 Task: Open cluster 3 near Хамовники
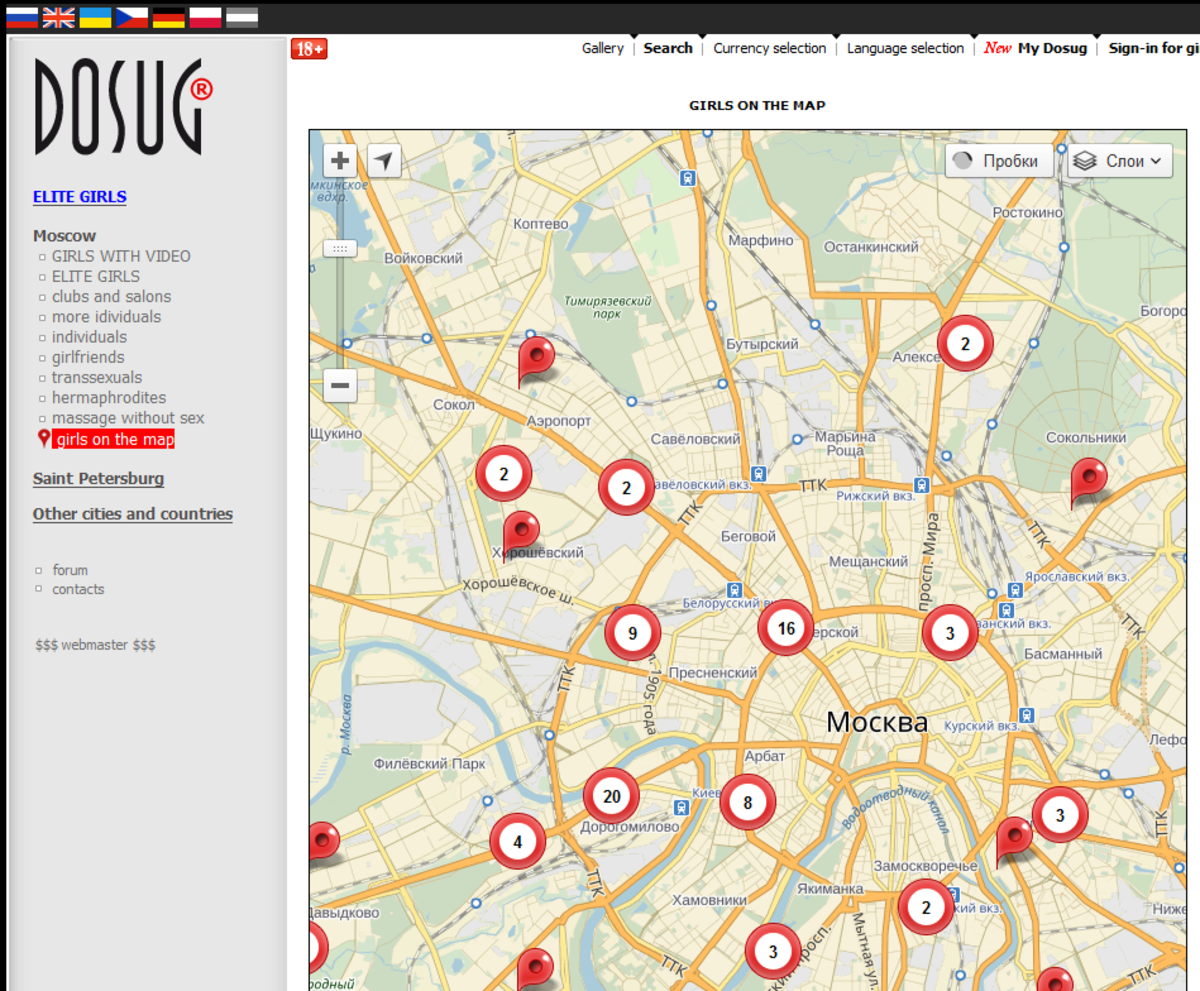(x=772, y=951)
